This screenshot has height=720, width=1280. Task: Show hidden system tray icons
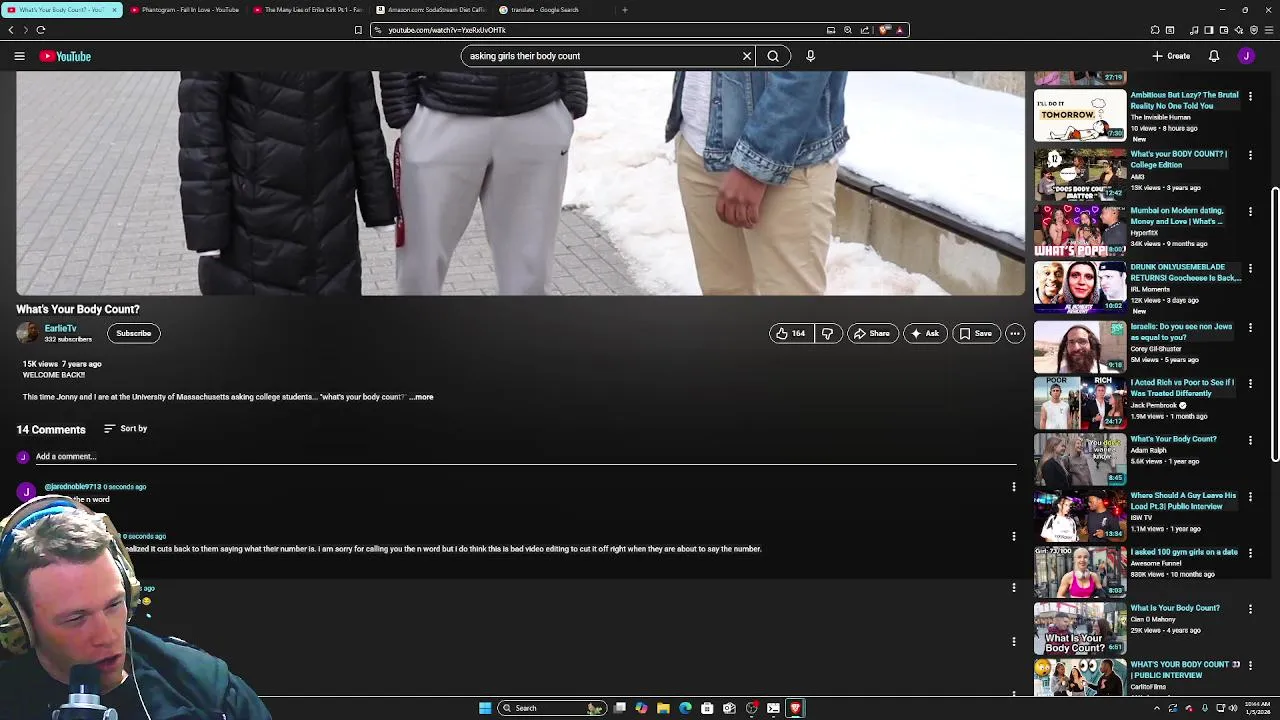point(1157,708)
